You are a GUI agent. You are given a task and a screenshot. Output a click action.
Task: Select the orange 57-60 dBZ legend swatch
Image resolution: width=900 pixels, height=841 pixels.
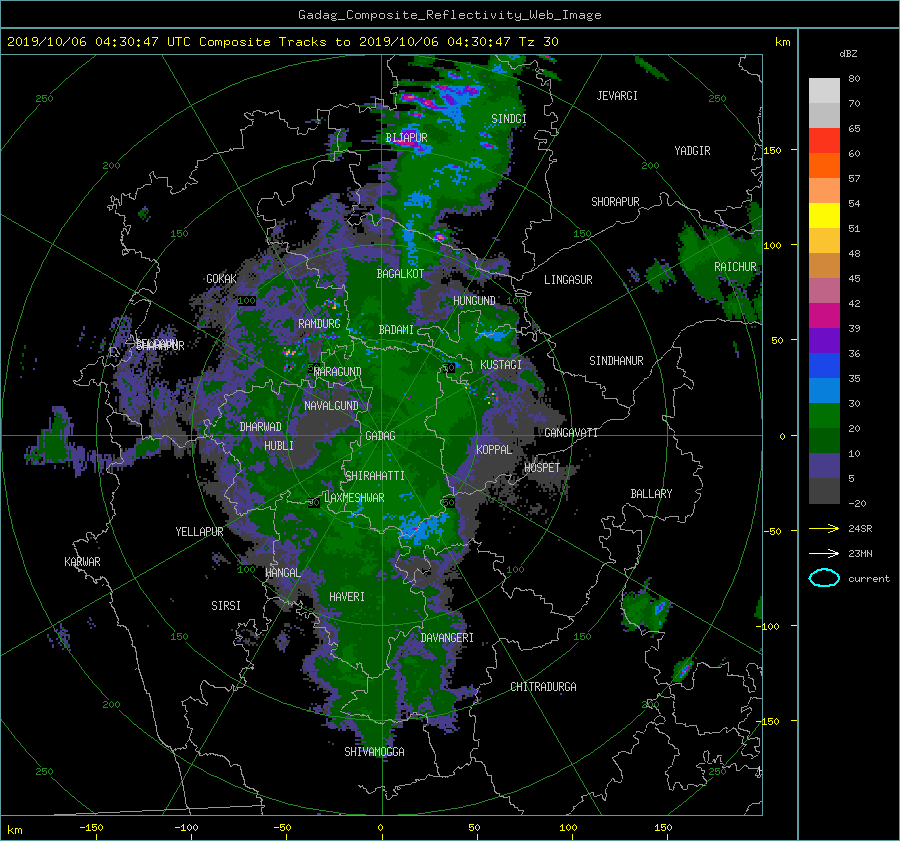point(824,166)
